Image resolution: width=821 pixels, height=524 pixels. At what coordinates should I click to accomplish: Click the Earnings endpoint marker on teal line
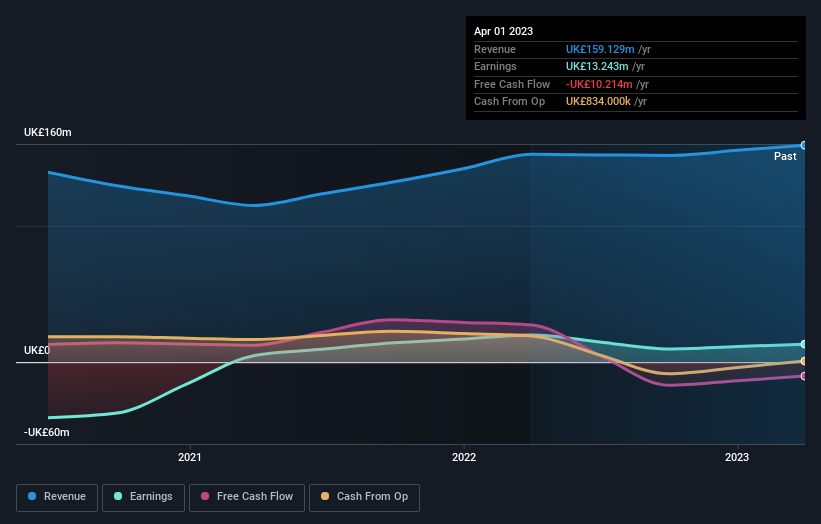804,344
